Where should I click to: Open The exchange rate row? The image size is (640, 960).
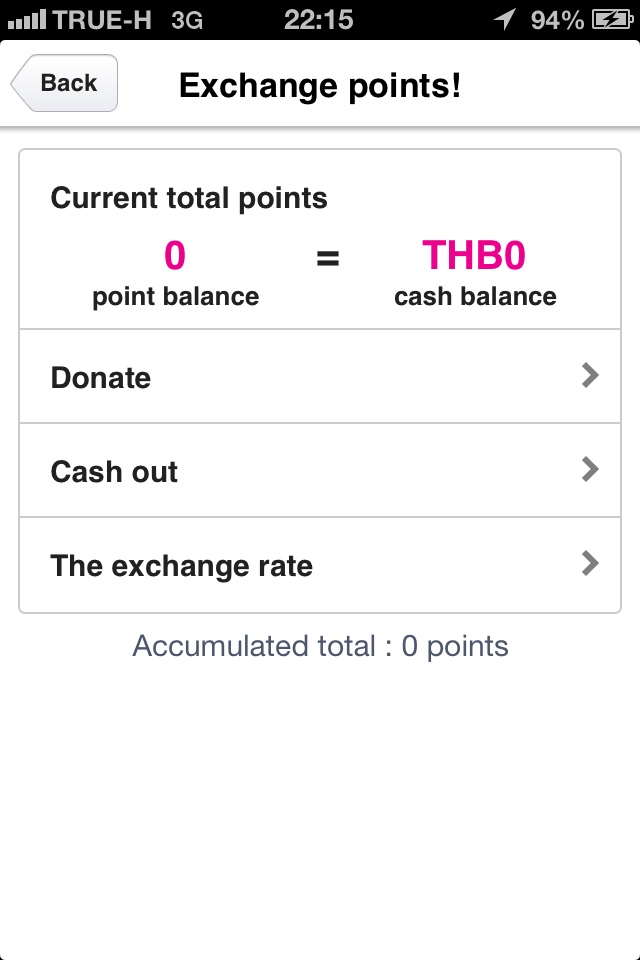click(x=320, y=564)
